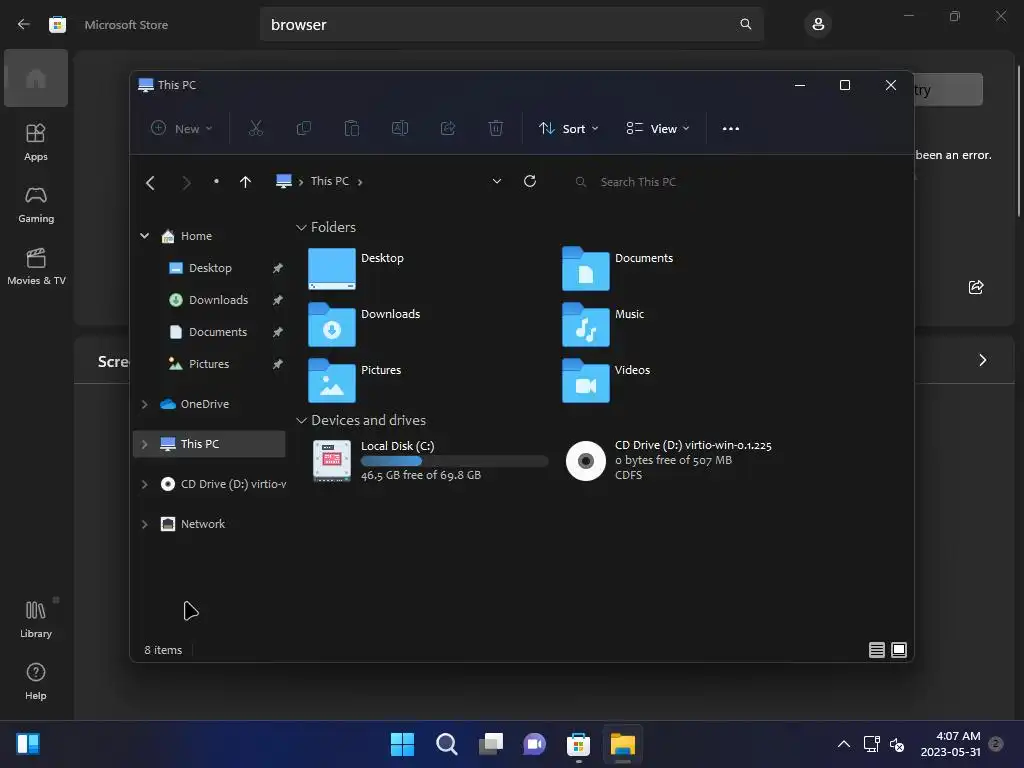The width and height of the screenshot is (1024, 768).
Task: Open Windows Start button on taskbar
Action: [402, 744]
